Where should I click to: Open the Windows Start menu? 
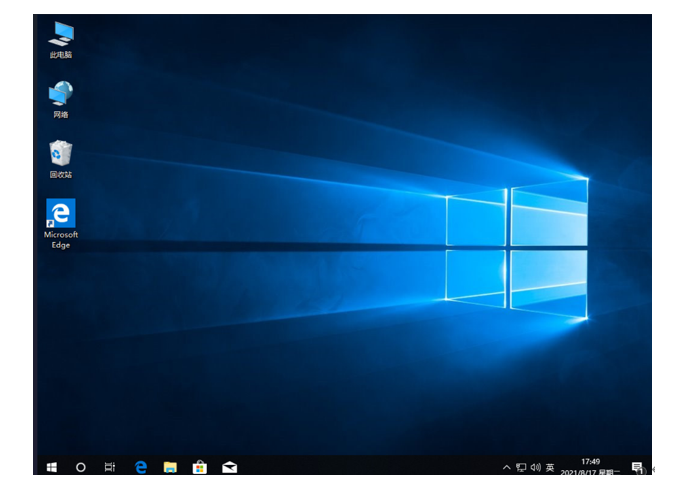tap(52, 467)
